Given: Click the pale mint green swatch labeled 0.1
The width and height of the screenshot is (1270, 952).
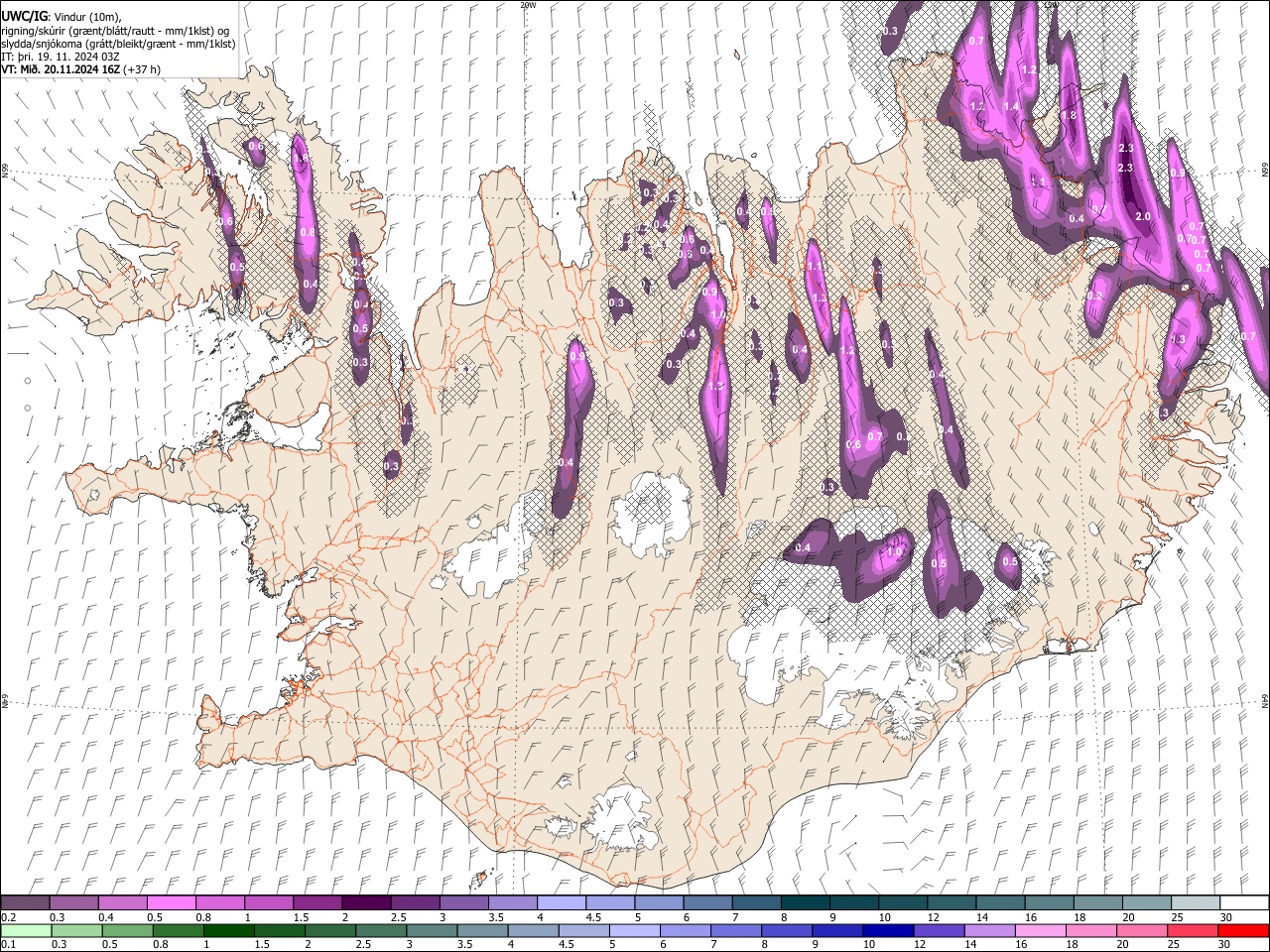Looking at the screenshot, I should 25,931.
